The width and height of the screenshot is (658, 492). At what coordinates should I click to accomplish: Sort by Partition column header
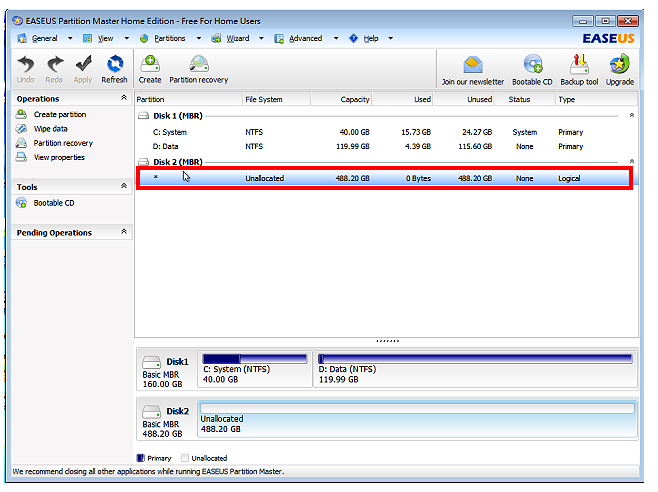[x=188, y=99]
